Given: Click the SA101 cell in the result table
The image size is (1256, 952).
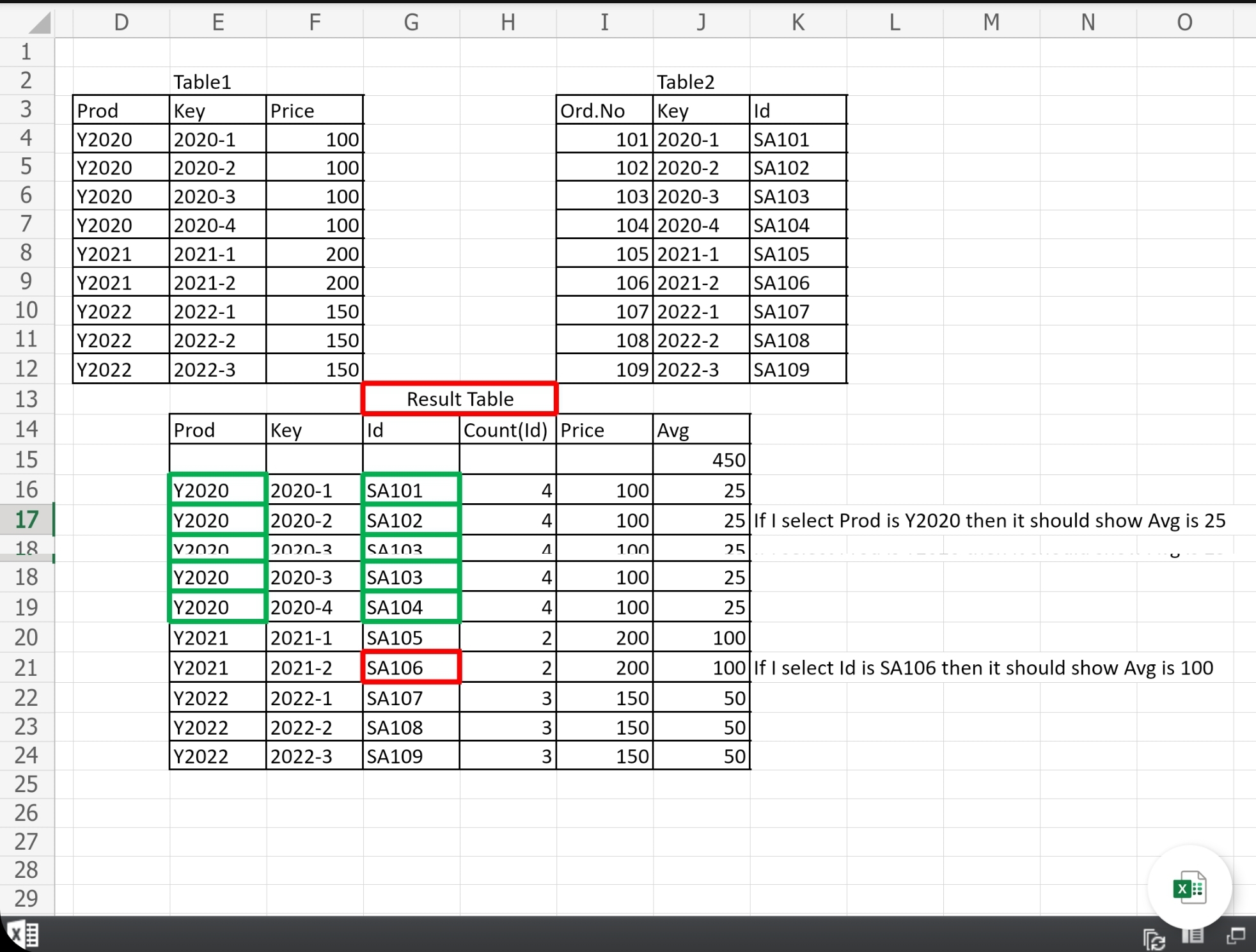Looking at the screenshot, I should coord(411,490).
